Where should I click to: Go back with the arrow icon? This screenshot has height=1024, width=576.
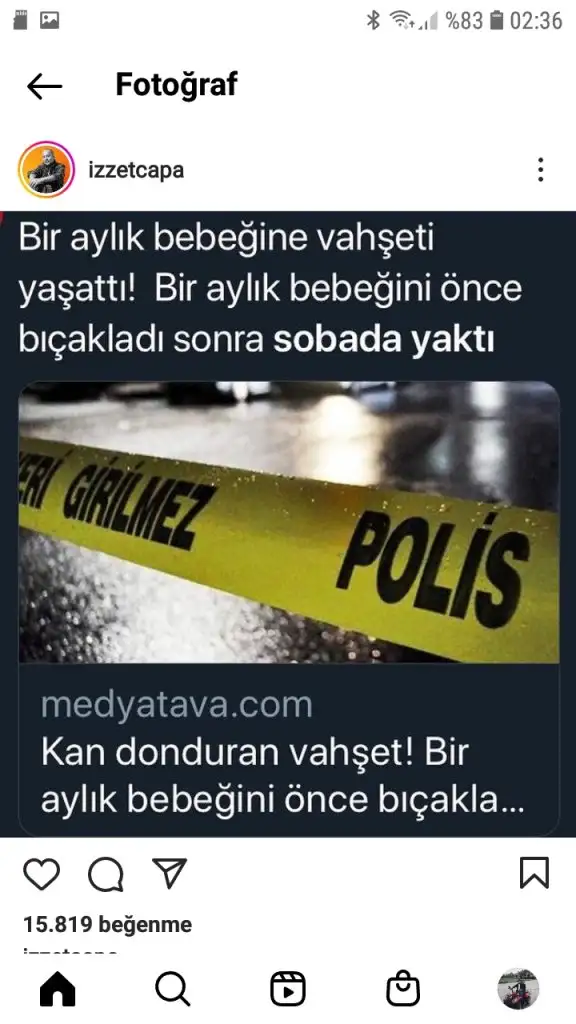tap(44, 86)
